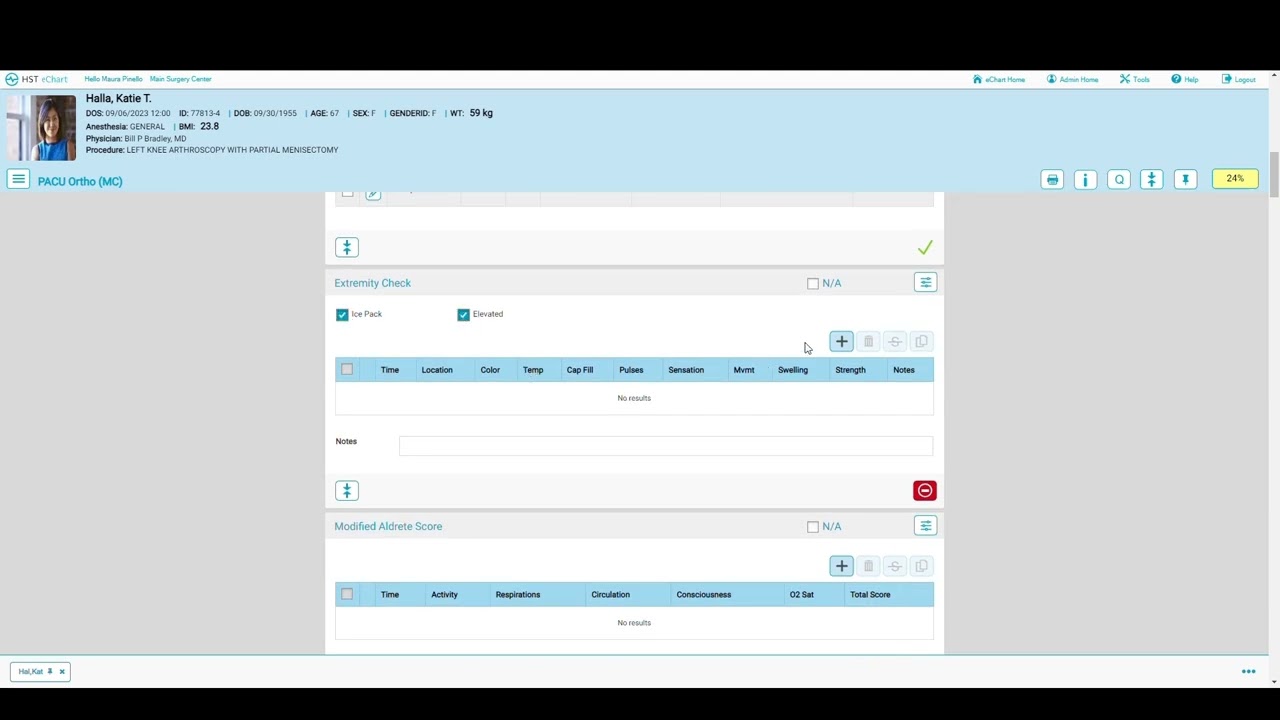Click the Modified Aldrete Score section title
The height and width of the screenshot is (720, 1280).
(x=388, y=526)
